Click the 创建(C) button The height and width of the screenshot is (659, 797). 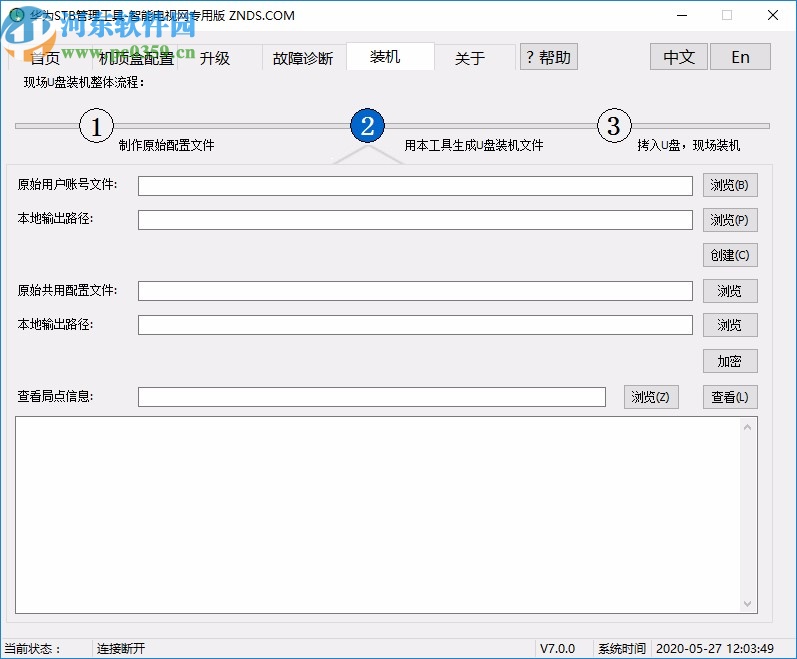coord(730,255)
